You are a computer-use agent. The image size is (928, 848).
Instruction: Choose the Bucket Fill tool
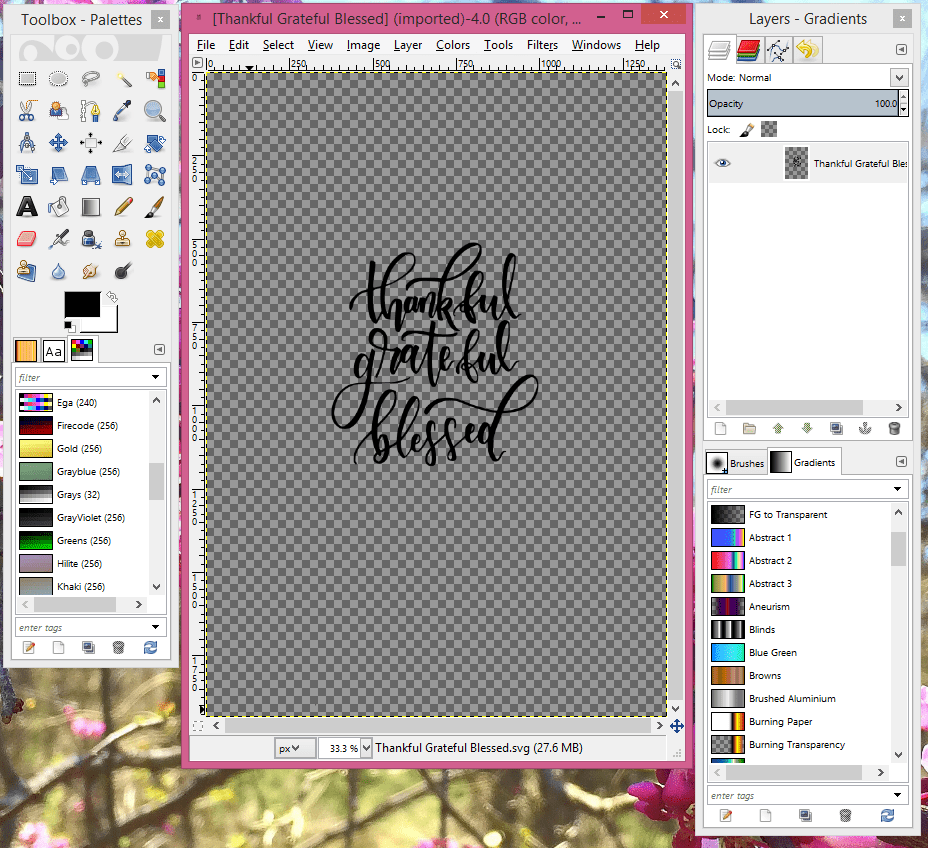pos(58,206)
